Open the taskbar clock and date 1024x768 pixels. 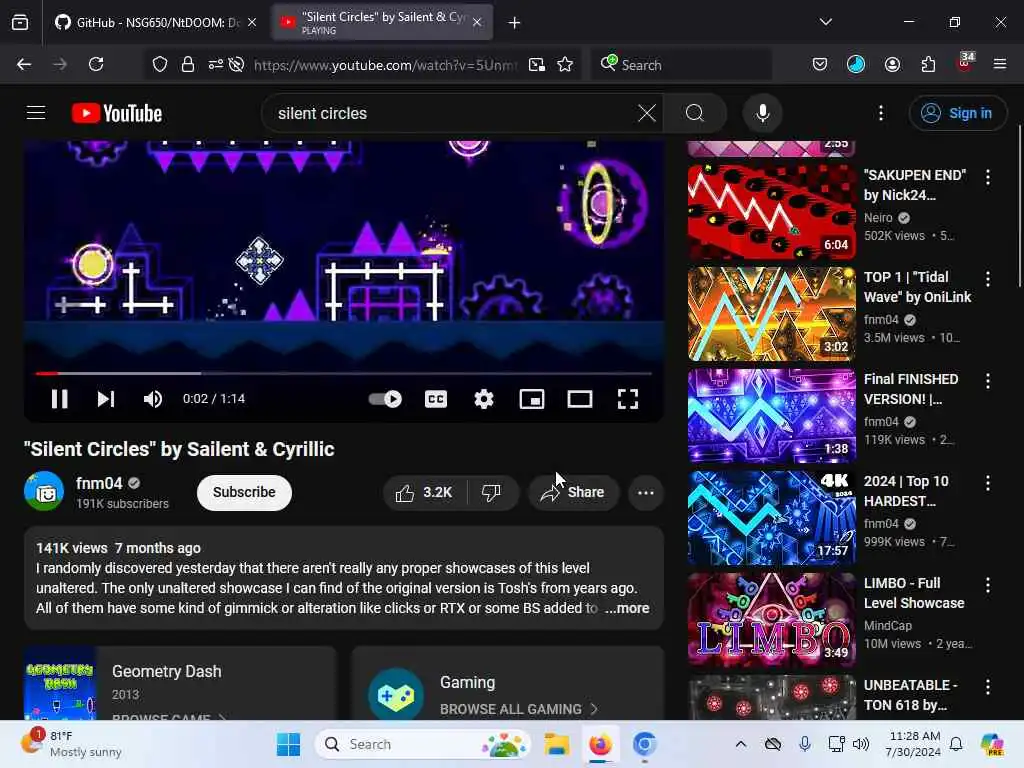(x=914, y=744)
